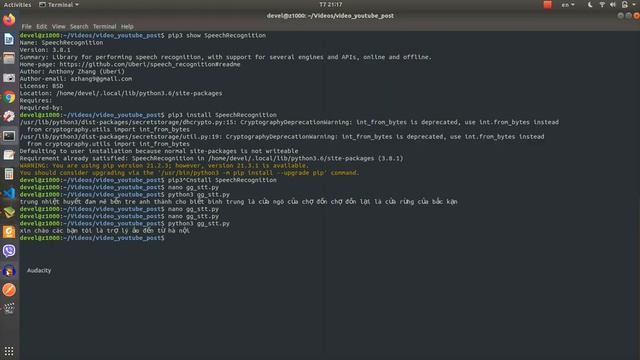Open Audacity from the dock
This screenshot has width=640, height=360.
click(9, 270)
